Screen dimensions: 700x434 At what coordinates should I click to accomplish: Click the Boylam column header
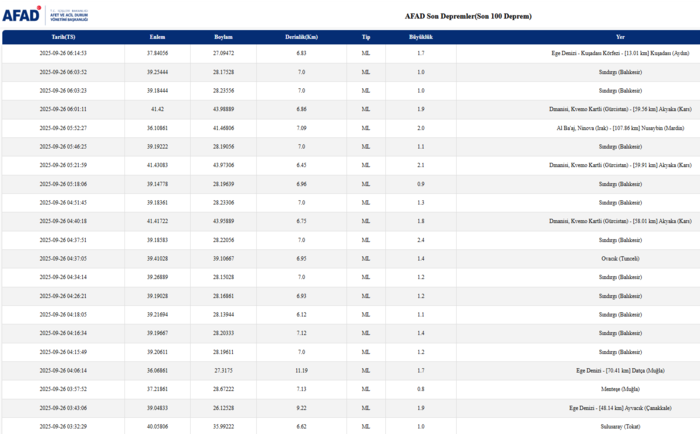point(223,37)
